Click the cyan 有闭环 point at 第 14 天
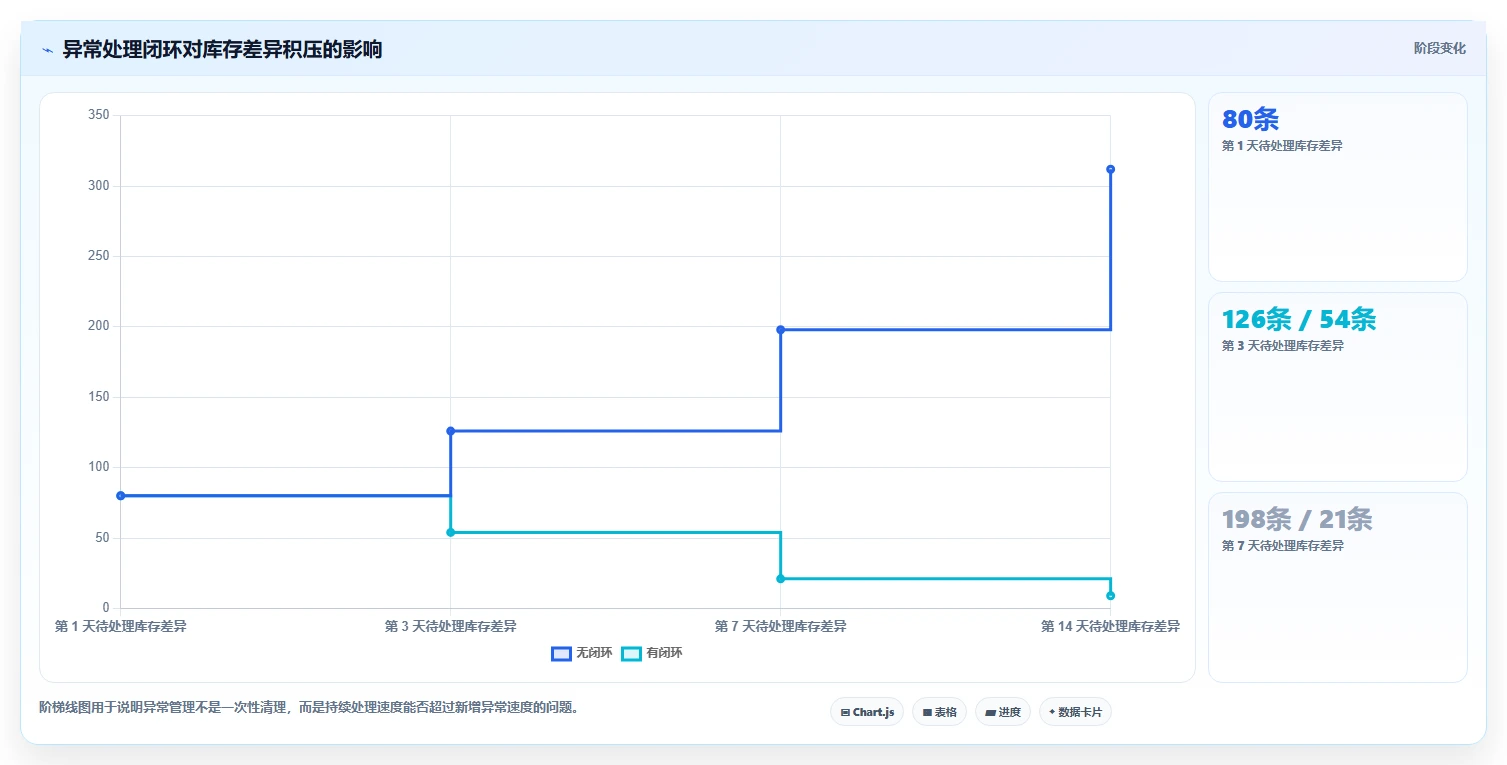Image resolution: width=1507 pixels, height=765 pixels. click(x=1110, y=596)
